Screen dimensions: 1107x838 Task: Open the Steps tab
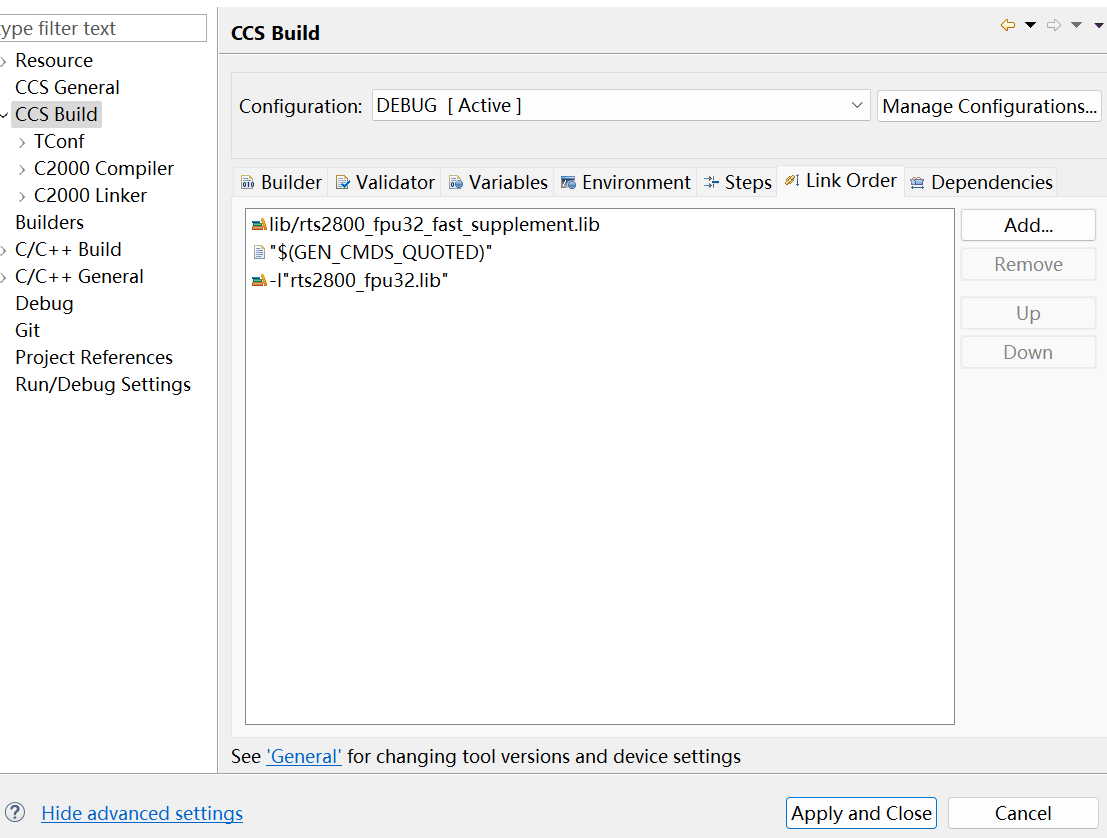click(x=738, y=182)
